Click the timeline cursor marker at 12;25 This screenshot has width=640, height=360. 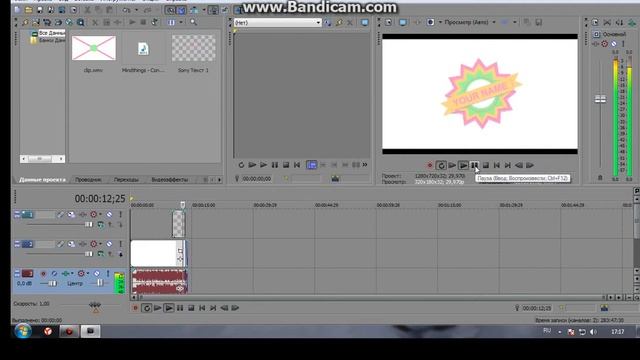(x=182, y=204)
